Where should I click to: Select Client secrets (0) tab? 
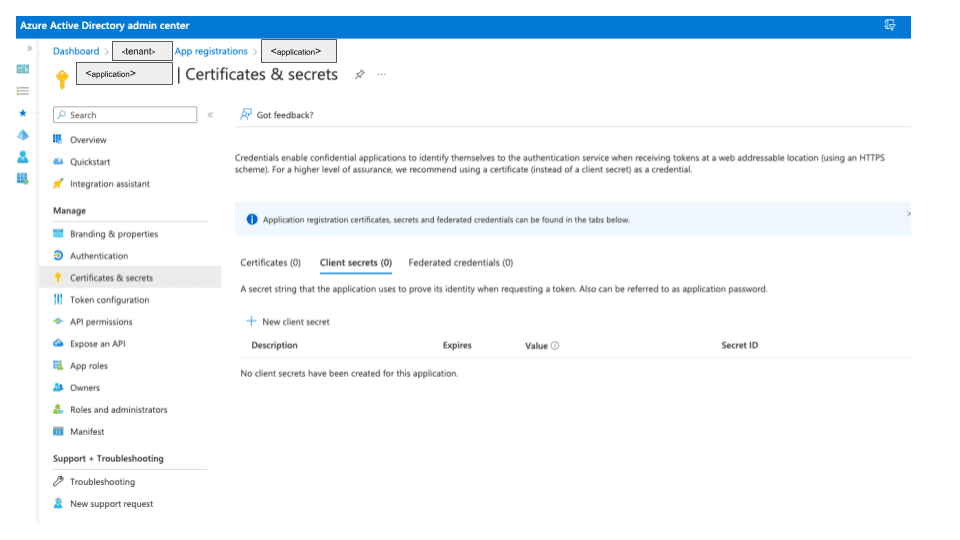click(356, 263)
